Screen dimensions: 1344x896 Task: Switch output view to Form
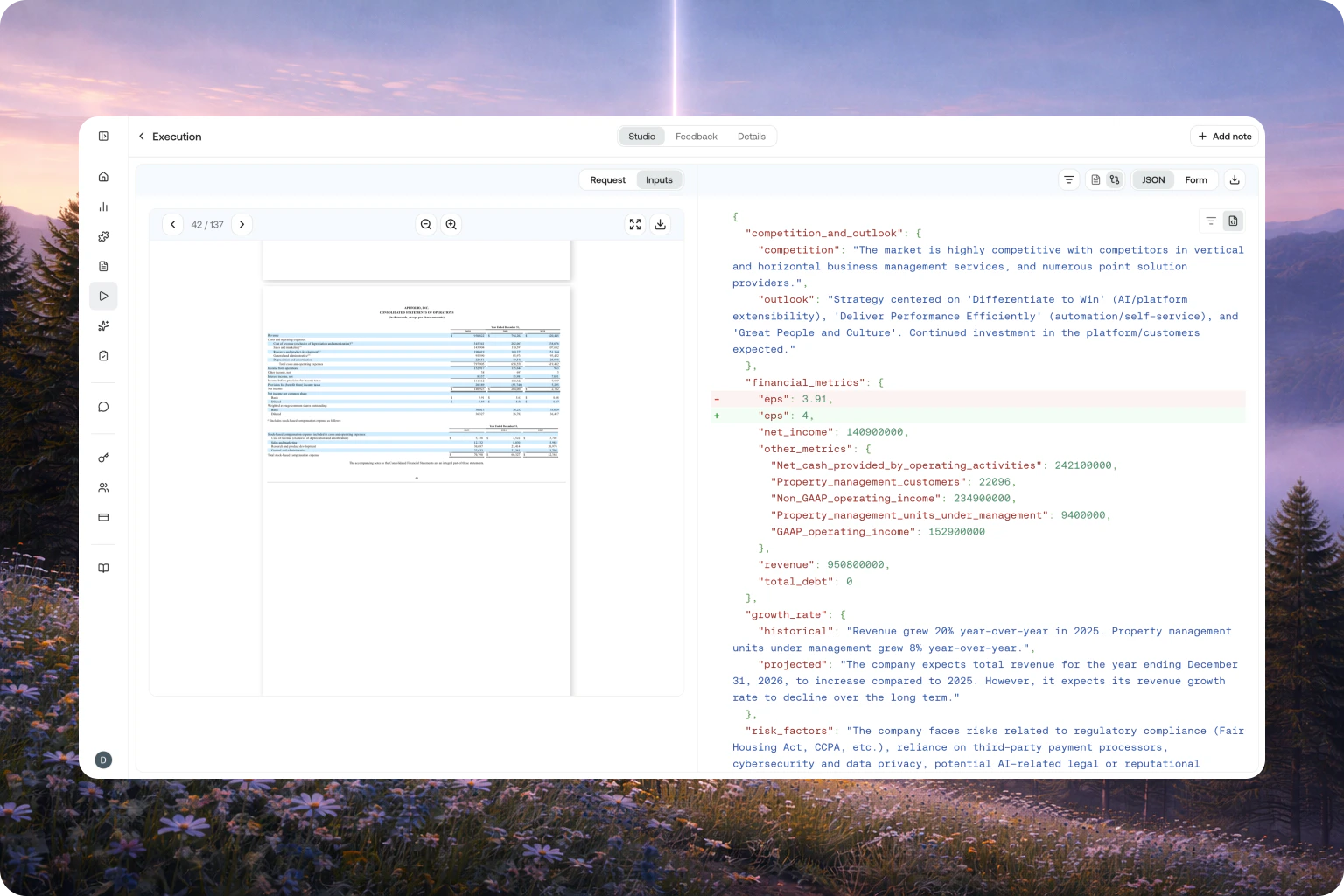pyautogui.click(x=1195, y=180)
